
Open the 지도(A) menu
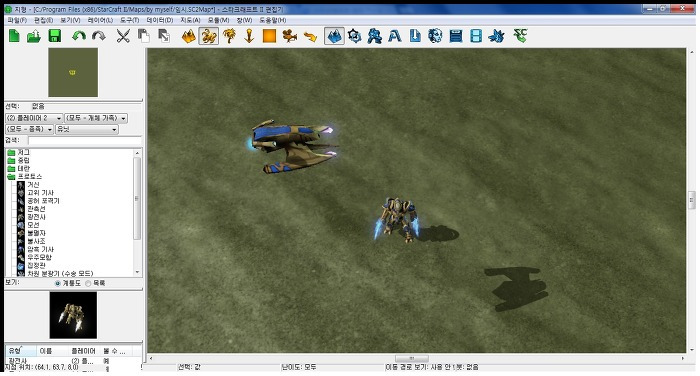click(x=190, y=20)
